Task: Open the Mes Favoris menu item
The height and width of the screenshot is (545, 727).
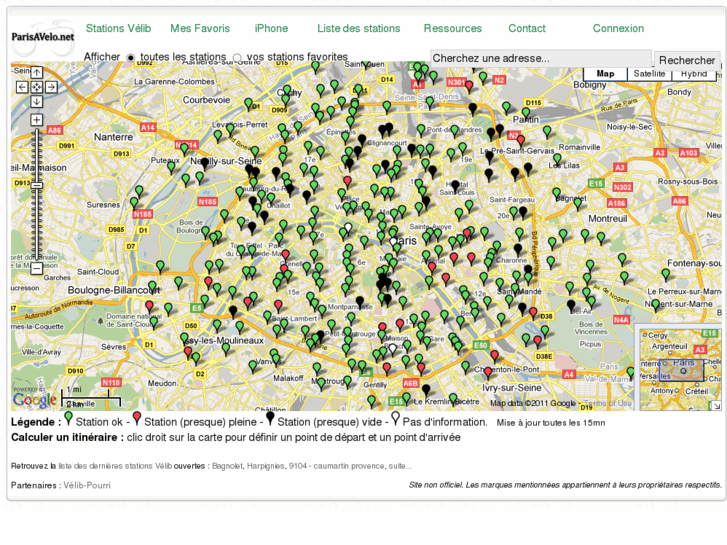Action: point(200,28)
